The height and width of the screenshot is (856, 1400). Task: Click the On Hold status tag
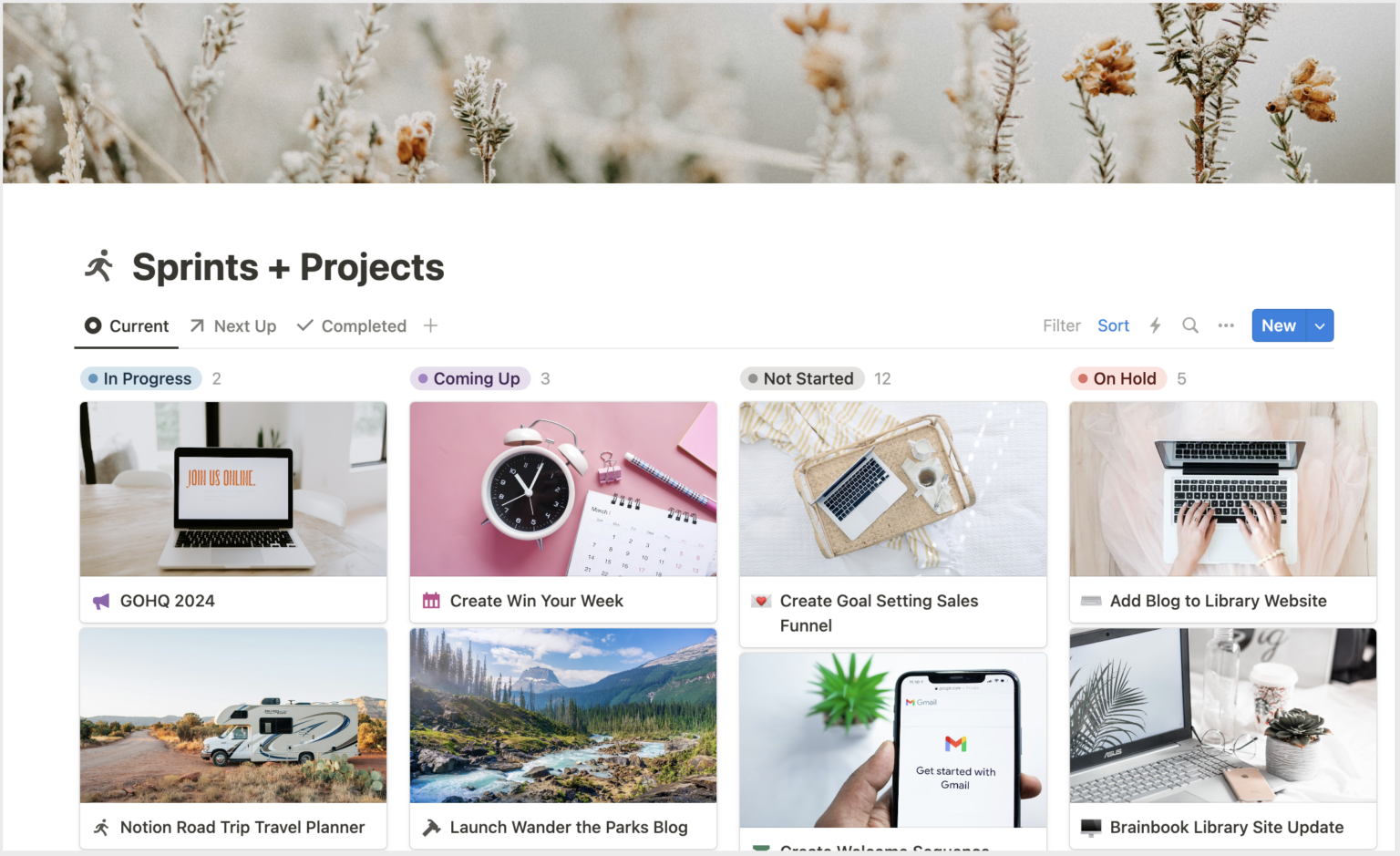[1117, 378]
